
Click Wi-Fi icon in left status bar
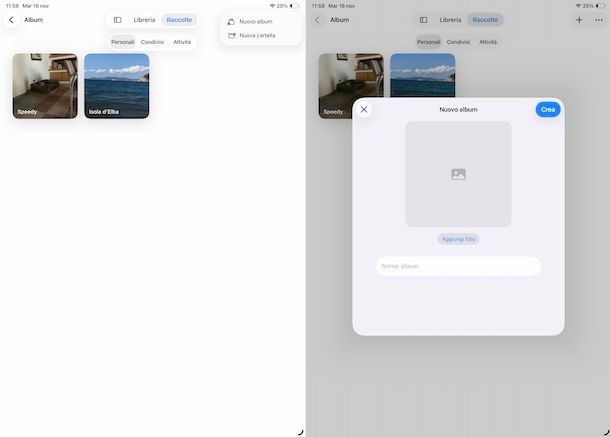(x=272, y=6)
